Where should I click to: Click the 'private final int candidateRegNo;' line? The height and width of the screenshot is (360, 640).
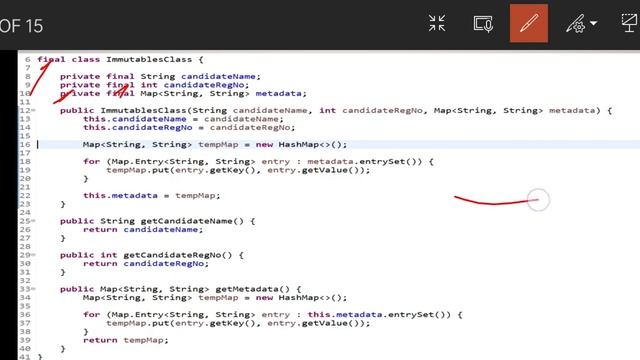click(154, 85)
